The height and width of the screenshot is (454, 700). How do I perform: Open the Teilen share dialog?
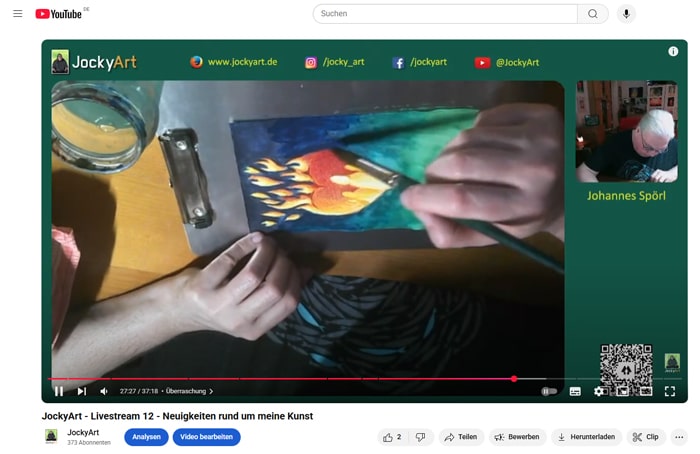pos(461,437)
